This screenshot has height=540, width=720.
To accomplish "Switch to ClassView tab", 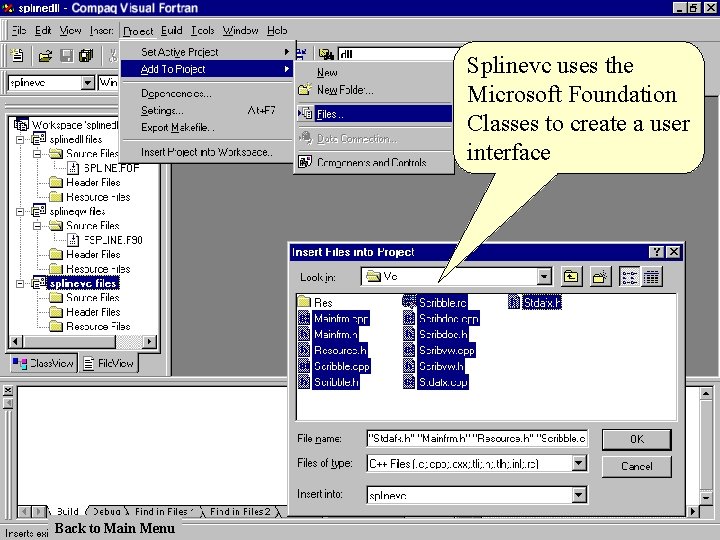I will [43, 363].
